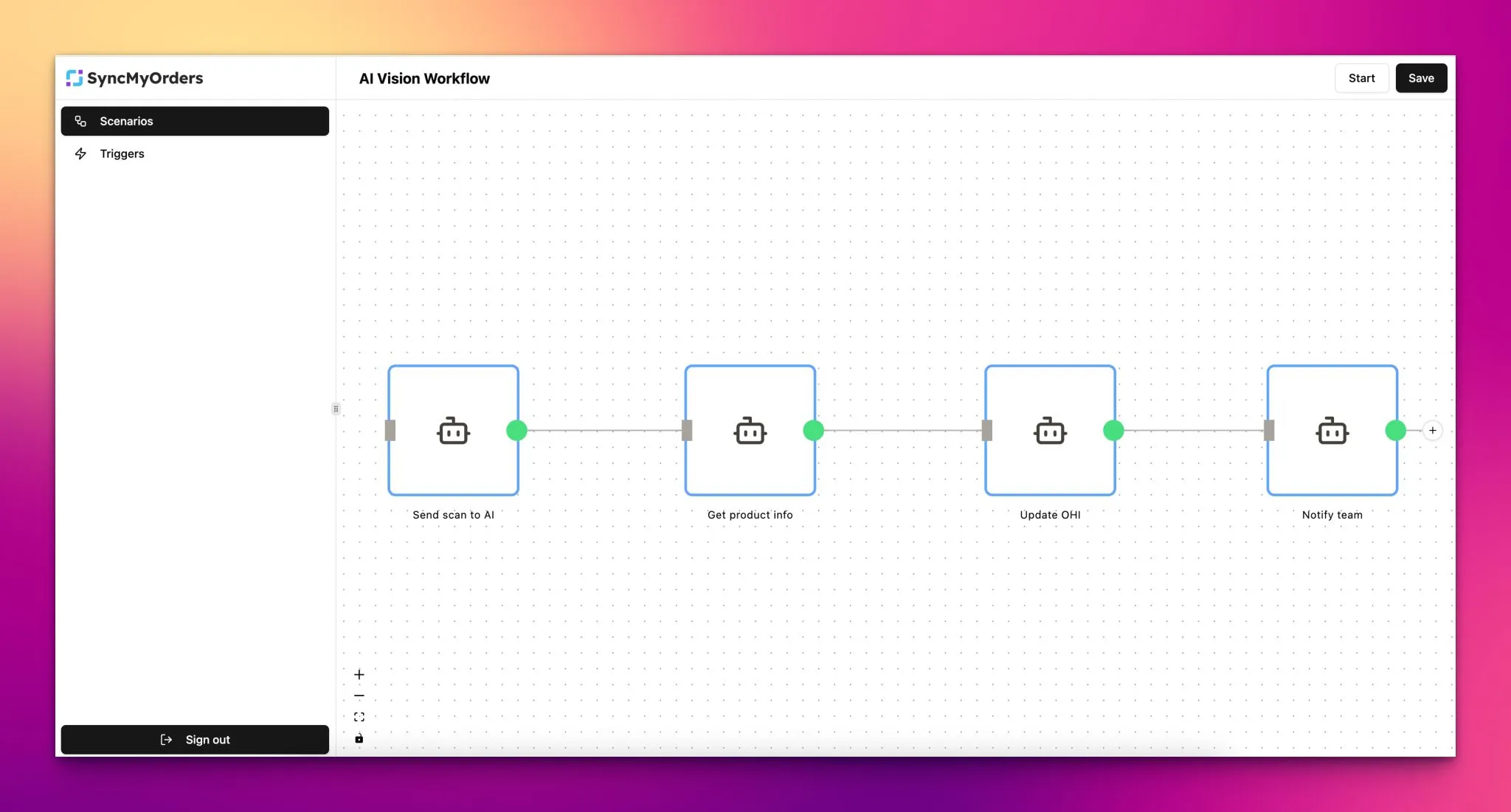Sign out using the bottom sidebar button
Image resolution: width=1511 pixels, height=812 pixels.
(195, 740)
